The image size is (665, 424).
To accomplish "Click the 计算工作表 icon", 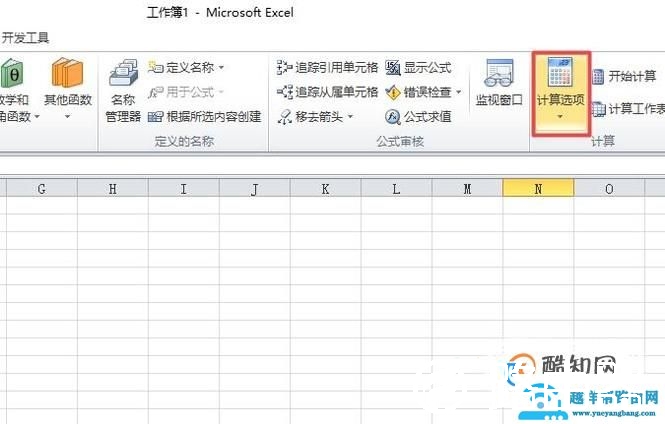I will coord(598,109).
